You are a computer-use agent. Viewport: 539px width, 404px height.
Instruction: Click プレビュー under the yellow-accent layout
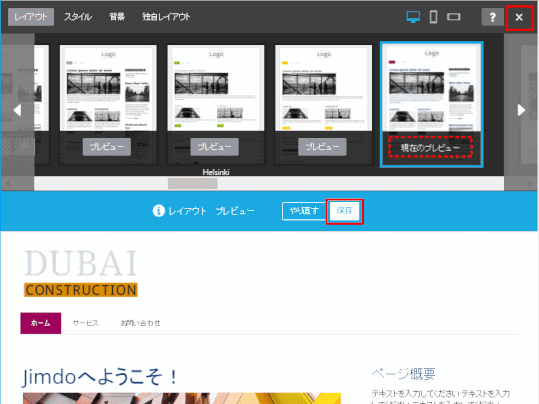click(x=322, y=147)
